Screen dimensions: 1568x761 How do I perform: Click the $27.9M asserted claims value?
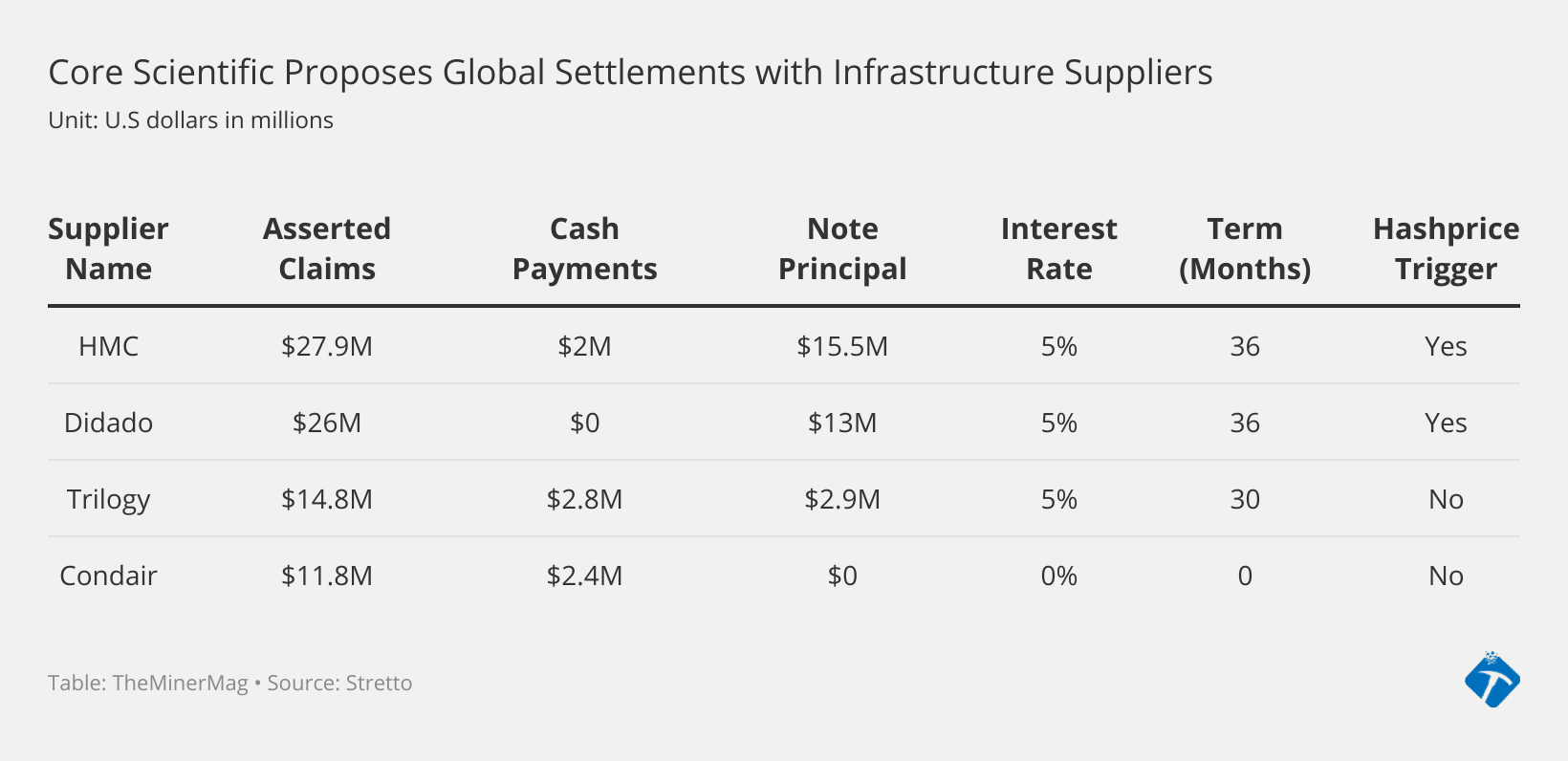pos(327,346)
